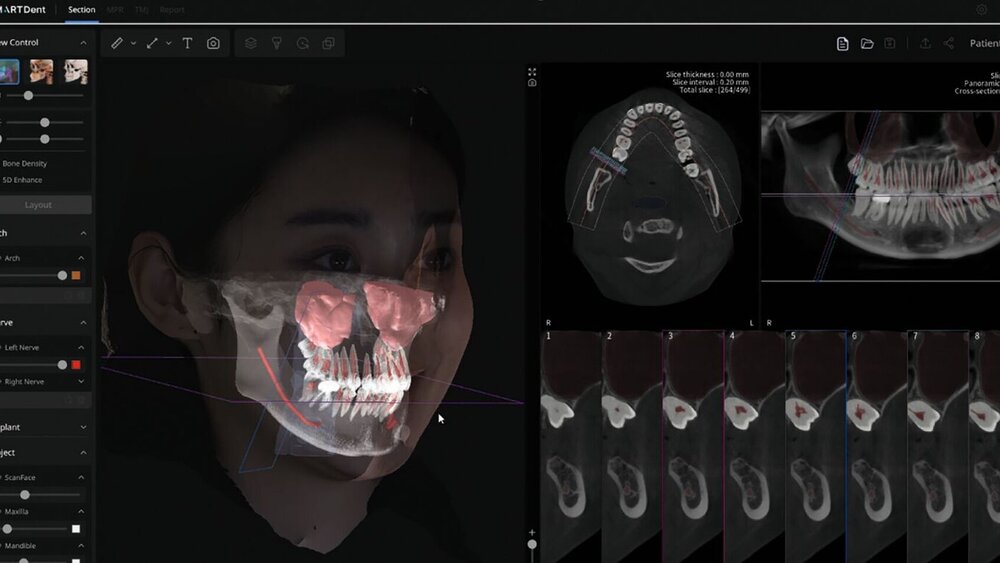1000x563 pixels.
Task: Click the new document icon
Action: [843, 44]
